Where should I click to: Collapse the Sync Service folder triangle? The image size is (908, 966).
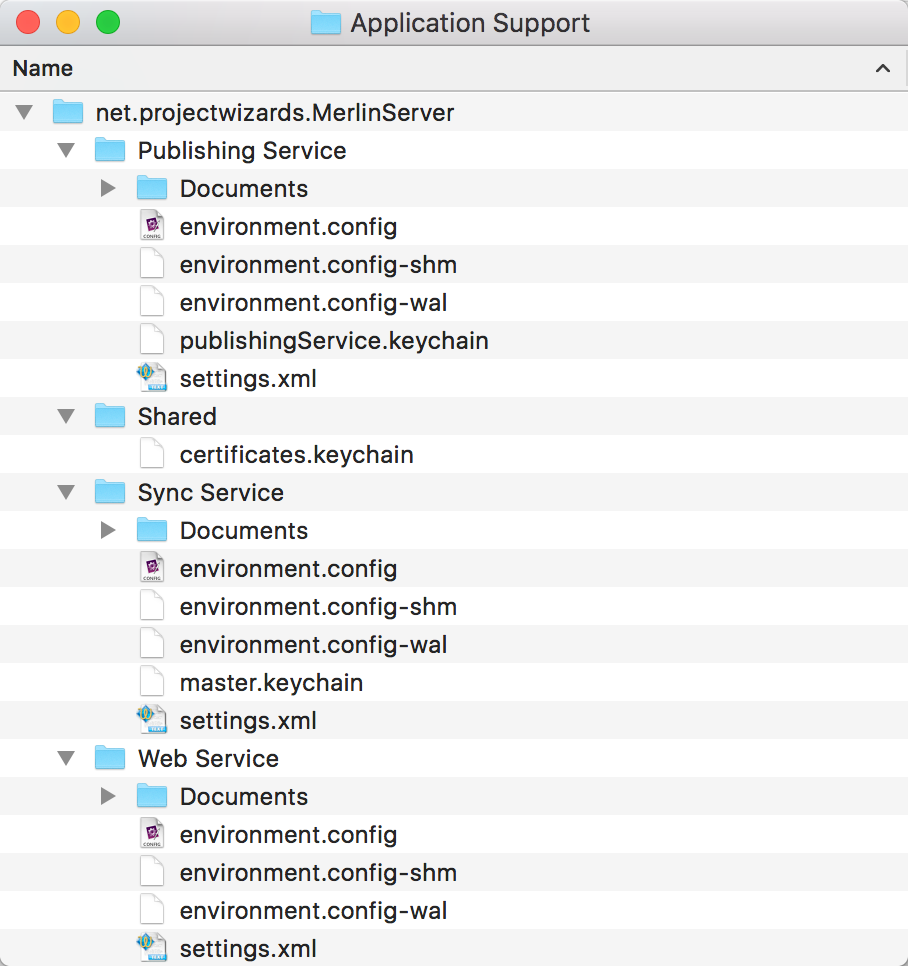coord(66,492)
